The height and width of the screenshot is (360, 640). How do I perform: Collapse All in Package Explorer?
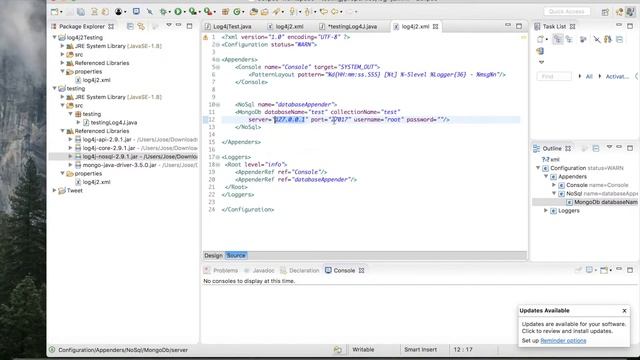130,26
